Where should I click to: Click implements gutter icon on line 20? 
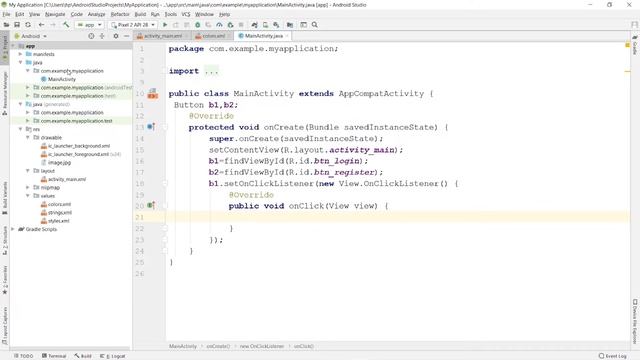pyautogui.click(x=151, y=205)
